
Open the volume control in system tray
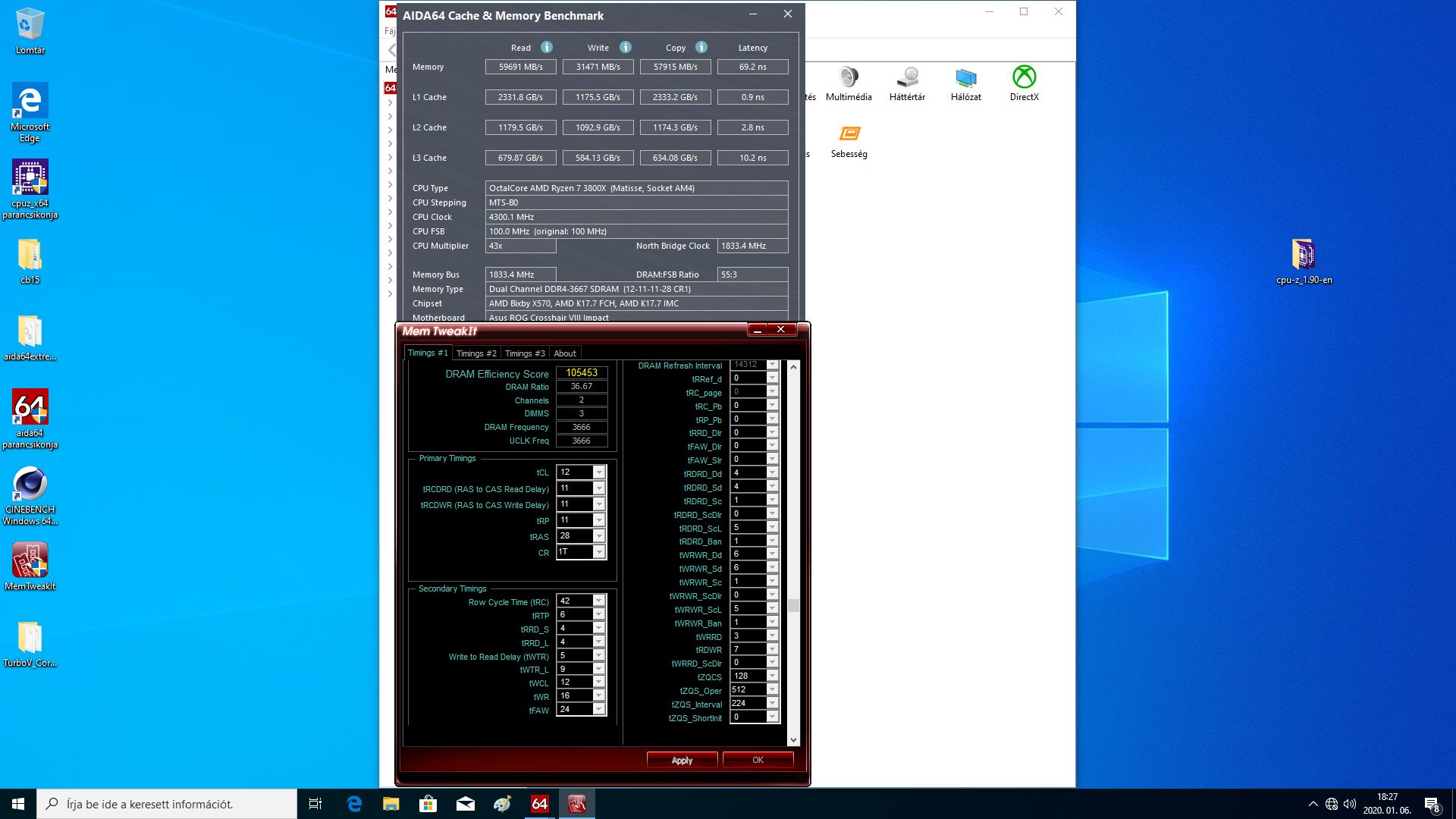pyautogui.click(x=1350, y=804)
